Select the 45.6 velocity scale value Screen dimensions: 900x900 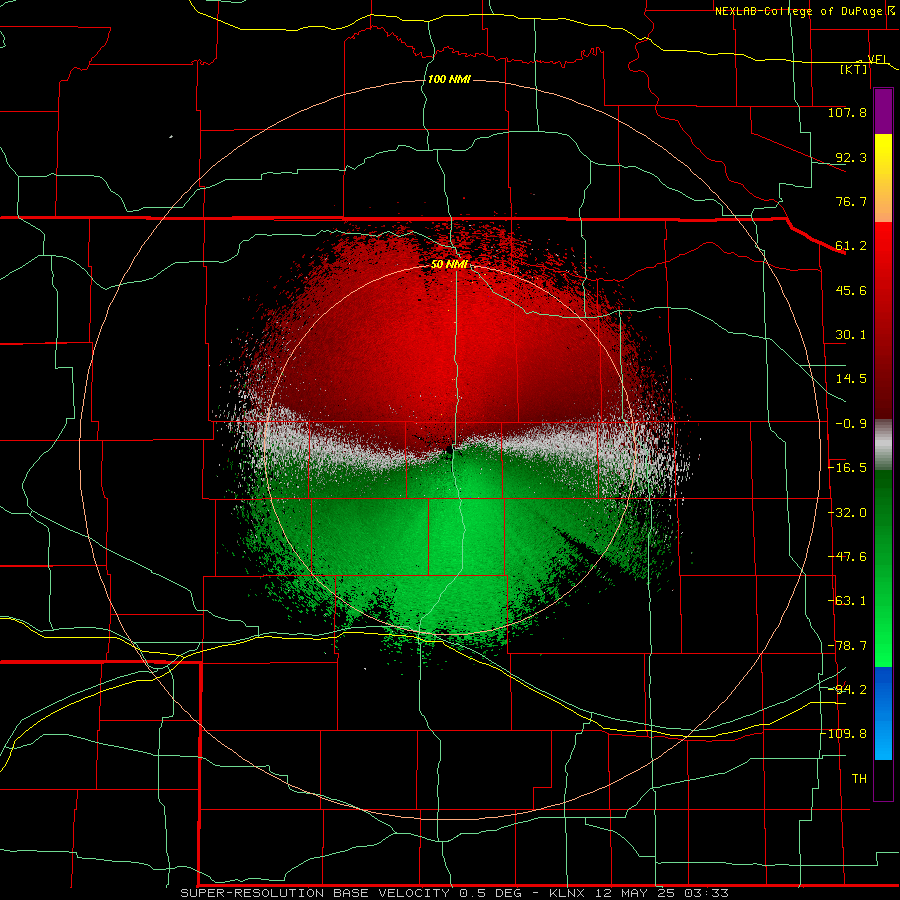(x=851, y=290)
